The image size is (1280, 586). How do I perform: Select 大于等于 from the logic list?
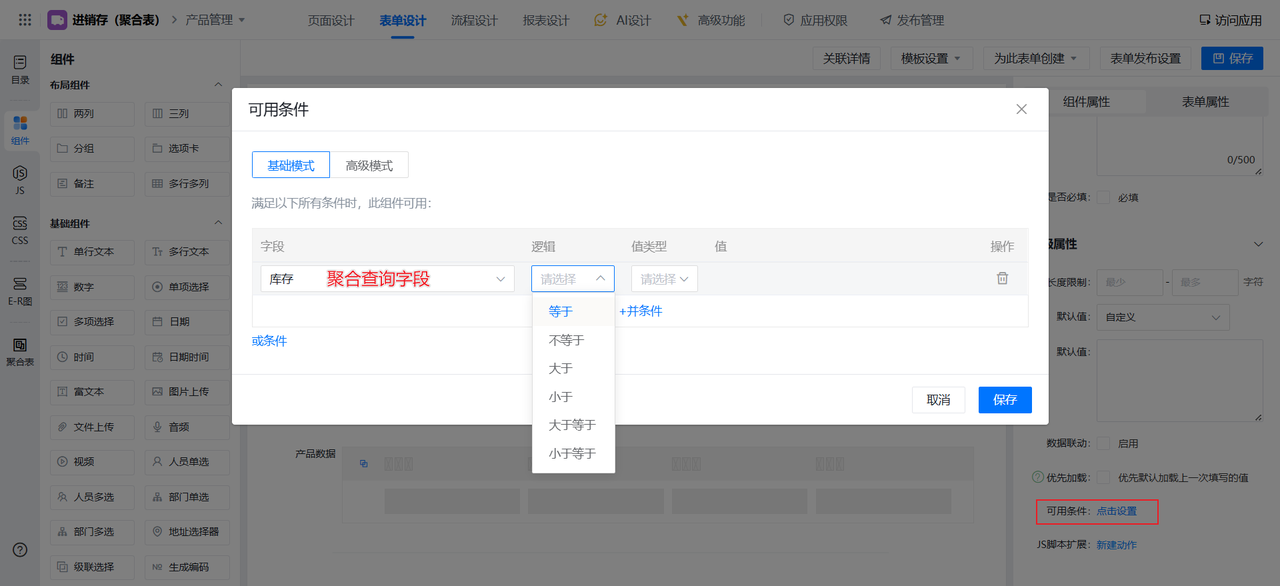pyautogui.click(x=572, y=425)
